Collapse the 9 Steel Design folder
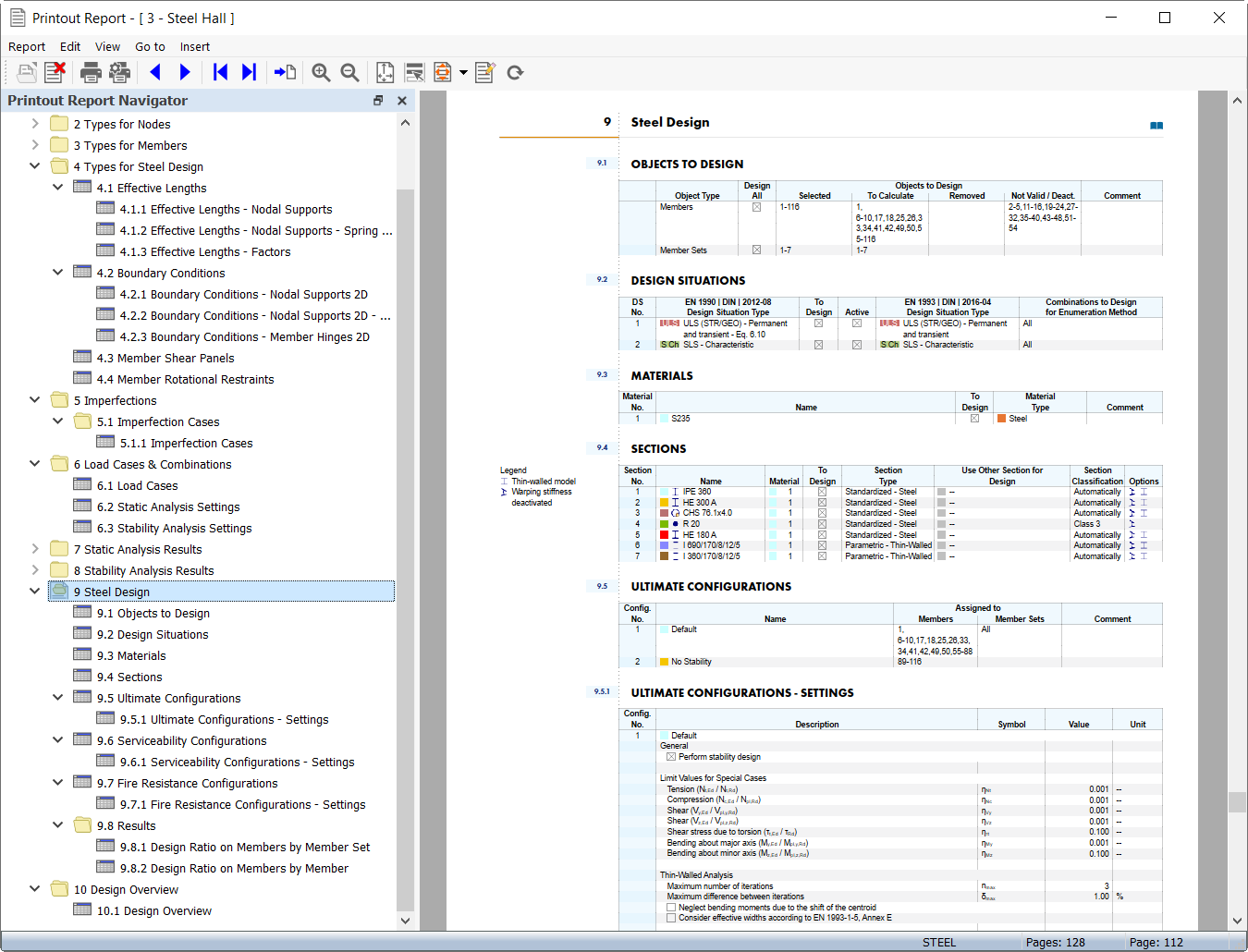Screen dimensions: 1248x952 (x=35, y=591)
